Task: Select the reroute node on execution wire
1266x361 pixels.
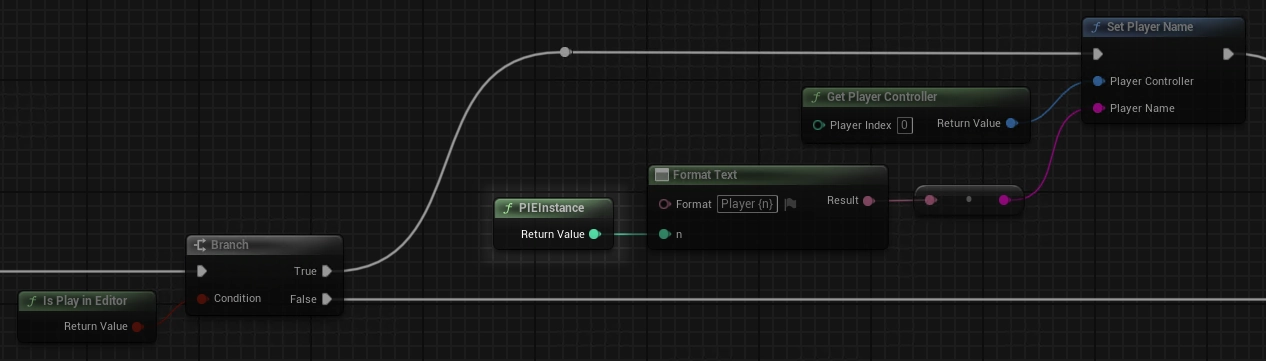Action: point(565,51)
